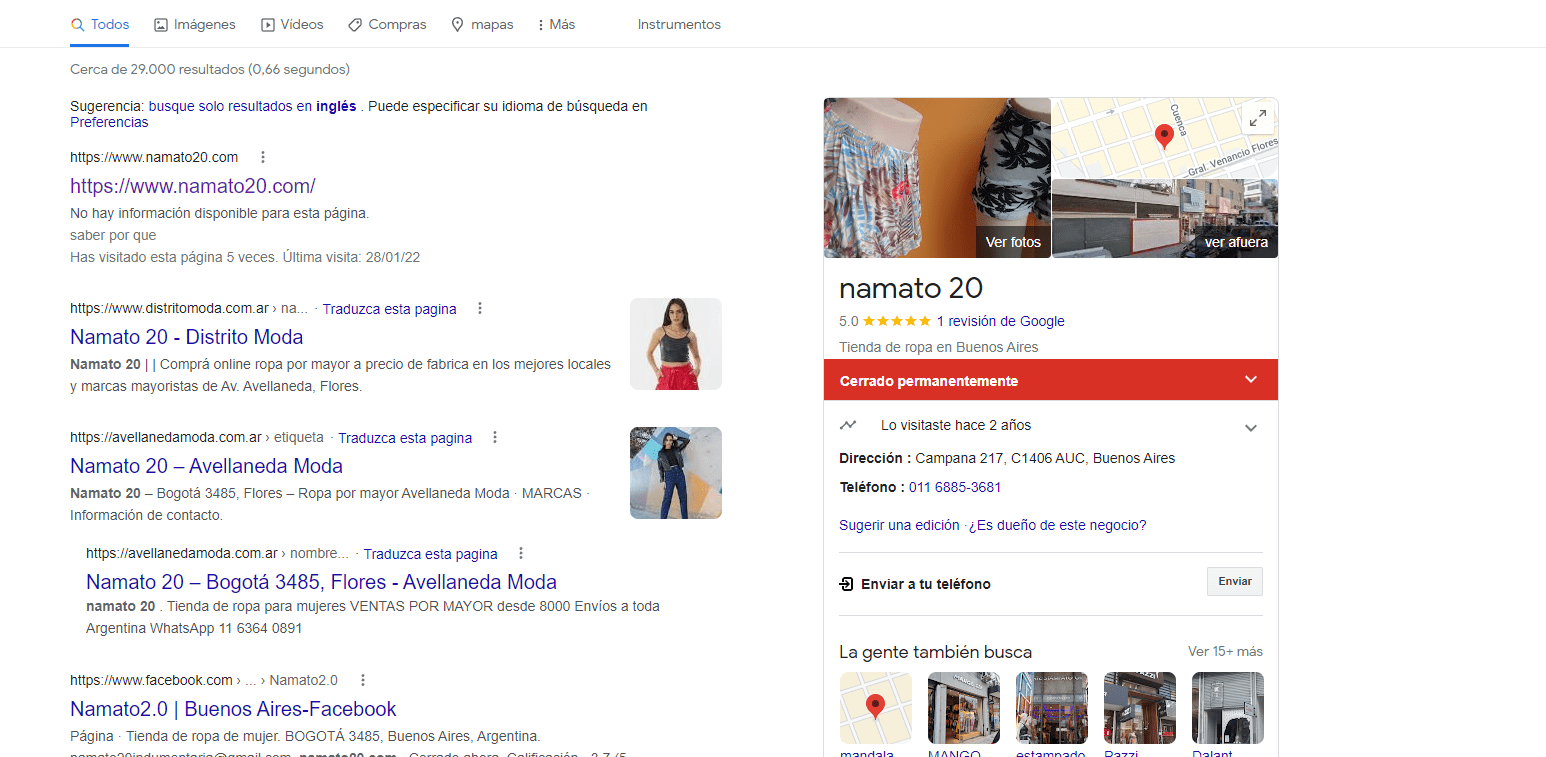Click the saber por que link

[113, 235]
